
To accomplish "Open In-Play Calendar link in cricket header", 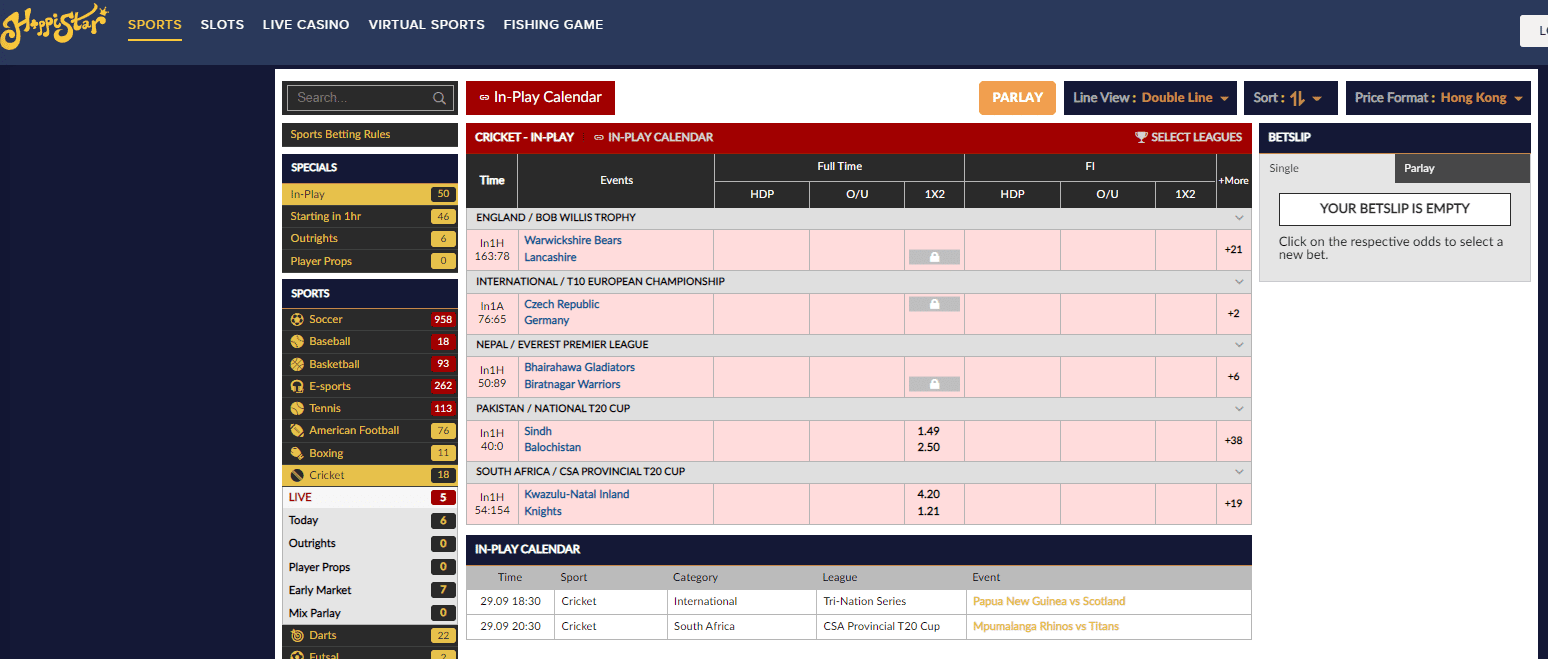I will tap(653, 137).
